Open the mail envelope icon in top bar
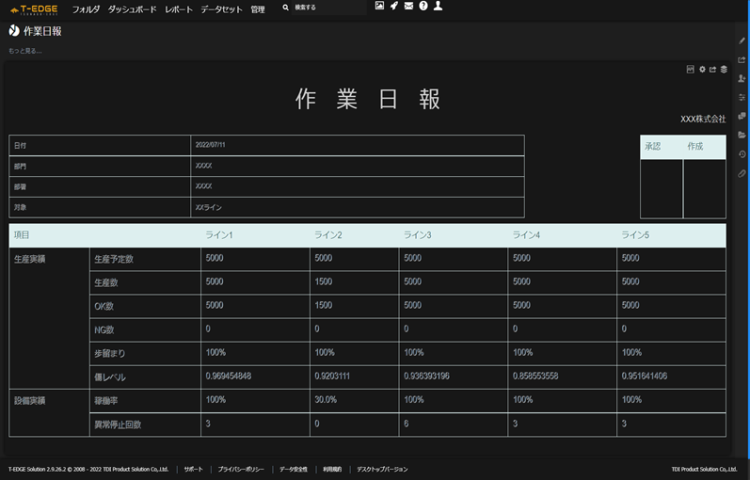 [x=408, y=6]
